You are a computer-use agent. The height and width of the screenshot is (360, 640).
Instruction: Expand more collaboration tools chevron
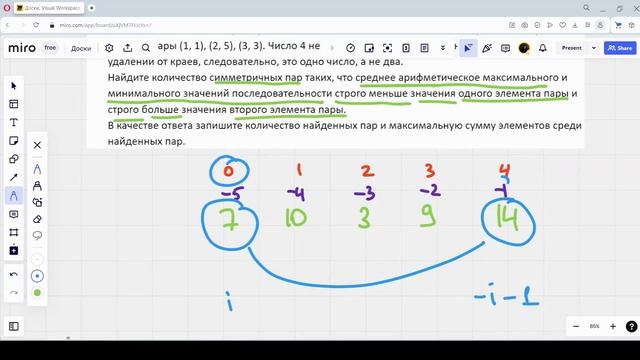442,48
